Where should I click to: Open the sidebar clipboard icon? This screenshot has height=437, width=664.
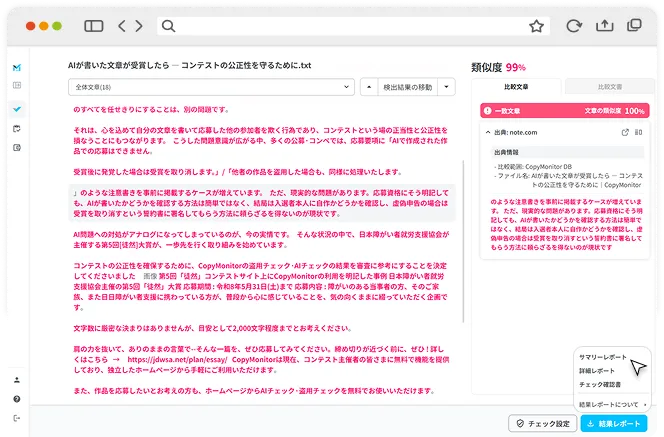pos(17,129)
